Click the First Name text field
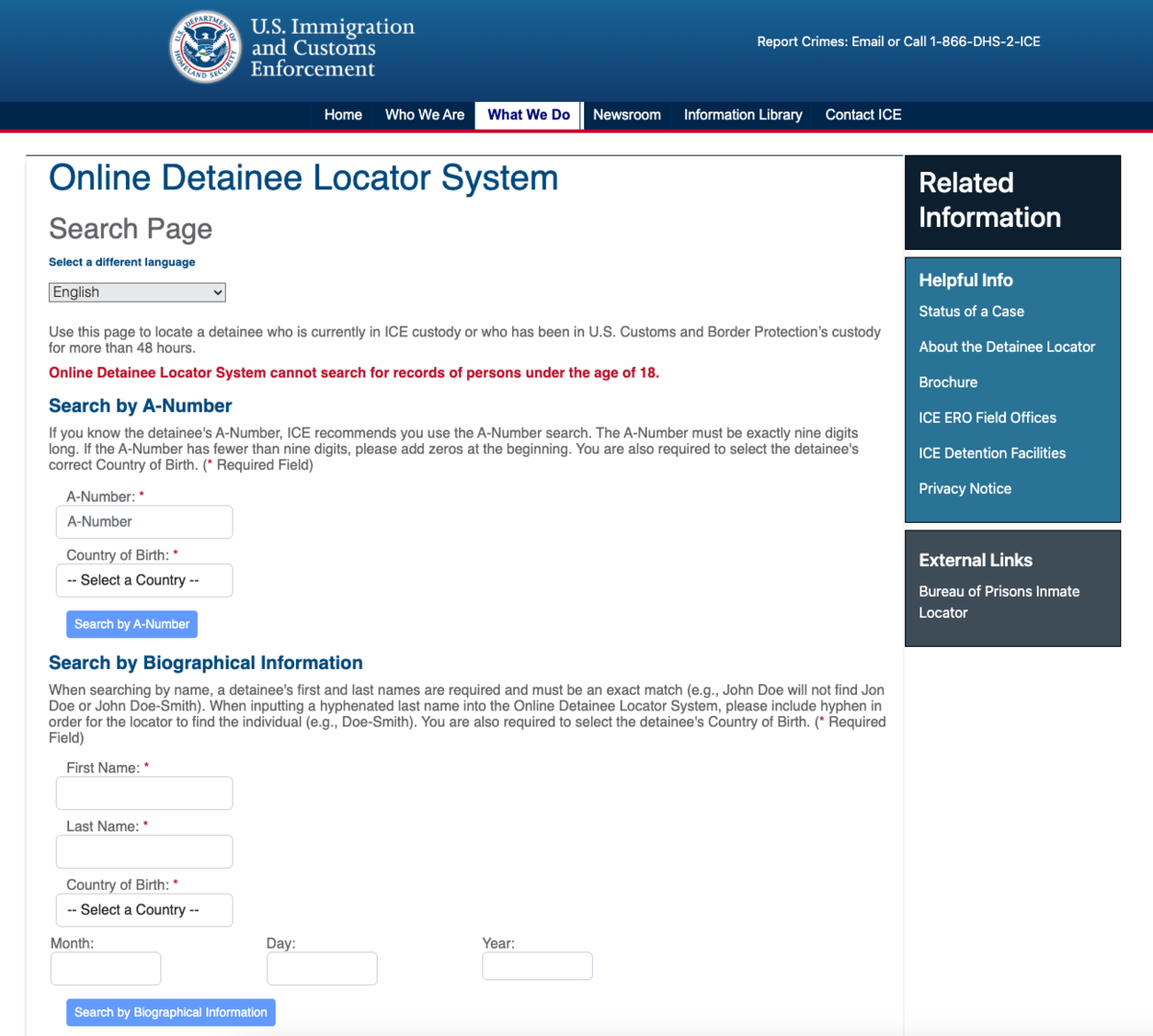Viewport: 1153px width, 1036px height. pos(144,793)
